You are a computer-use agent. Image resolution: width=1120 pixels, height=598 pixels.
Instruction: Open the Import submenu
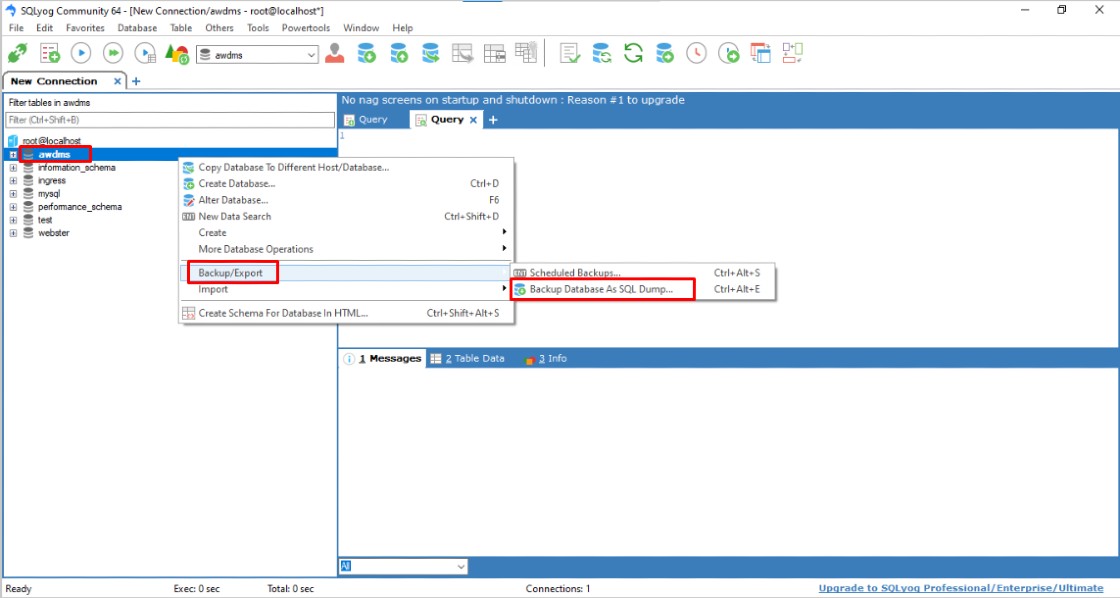click(x=345, y=289)
